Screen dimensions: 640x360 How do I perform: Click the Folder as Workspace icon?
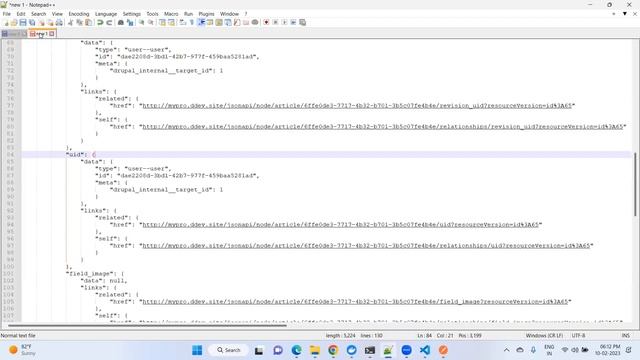tap(246, 22)
